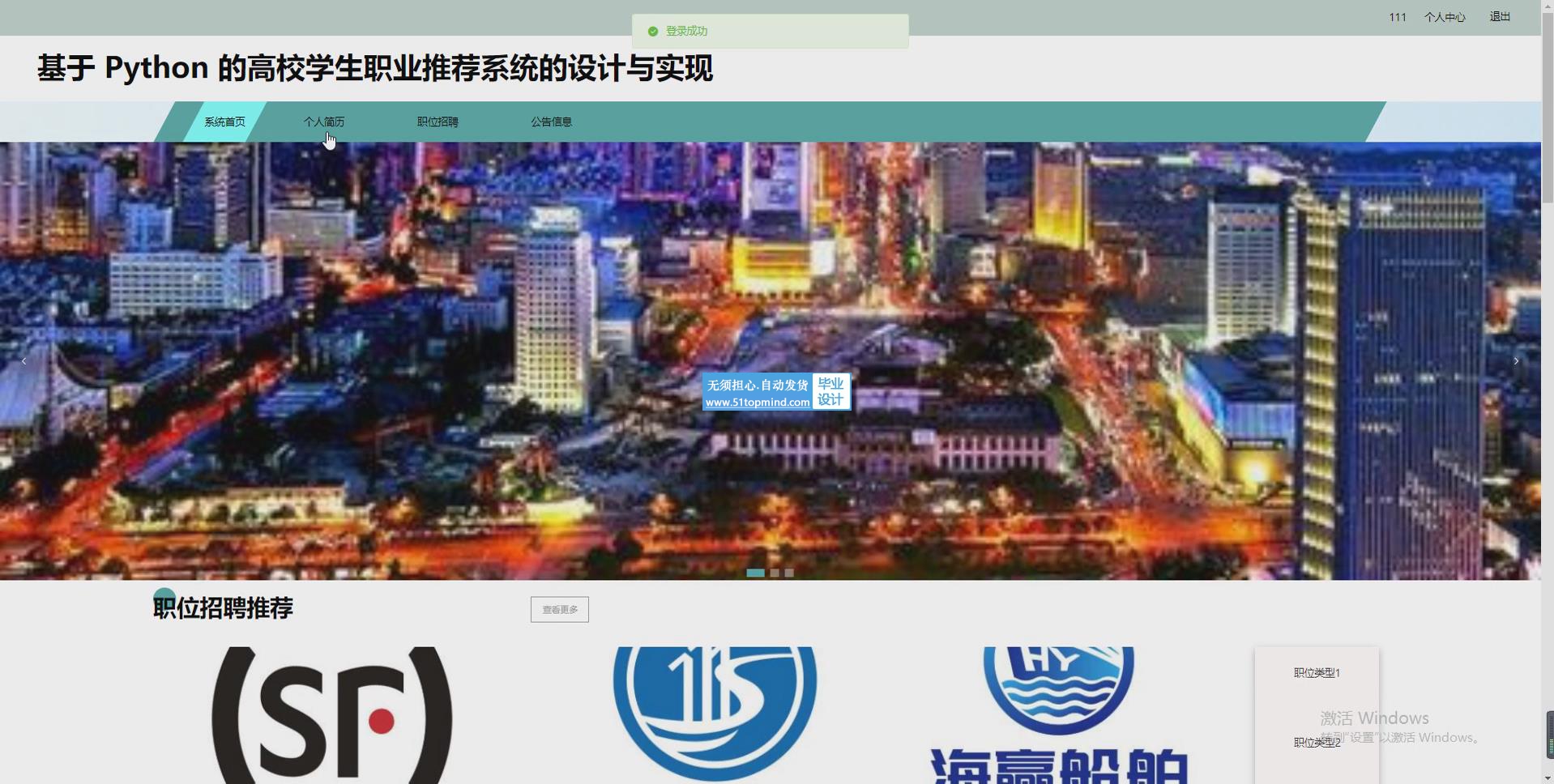This screenshot has height=784, width=1554.
Task: Open the 系统首页 navigation tab
Action: (x=224, y=122)
